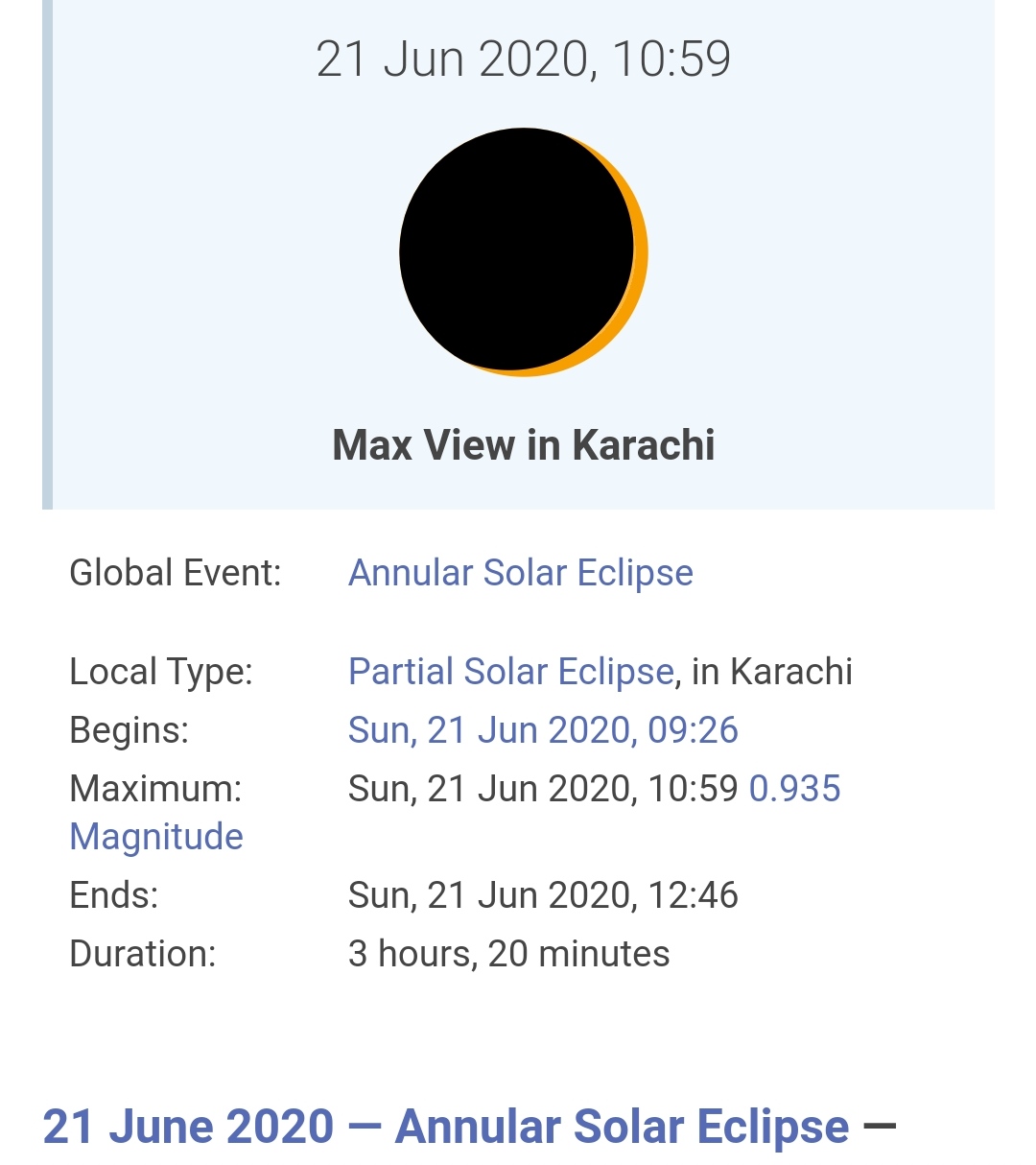Click the begins time Sun, 21 Jun 2020, 09:26
Screen dimensions: 1036x1165
tap(543, 730)
